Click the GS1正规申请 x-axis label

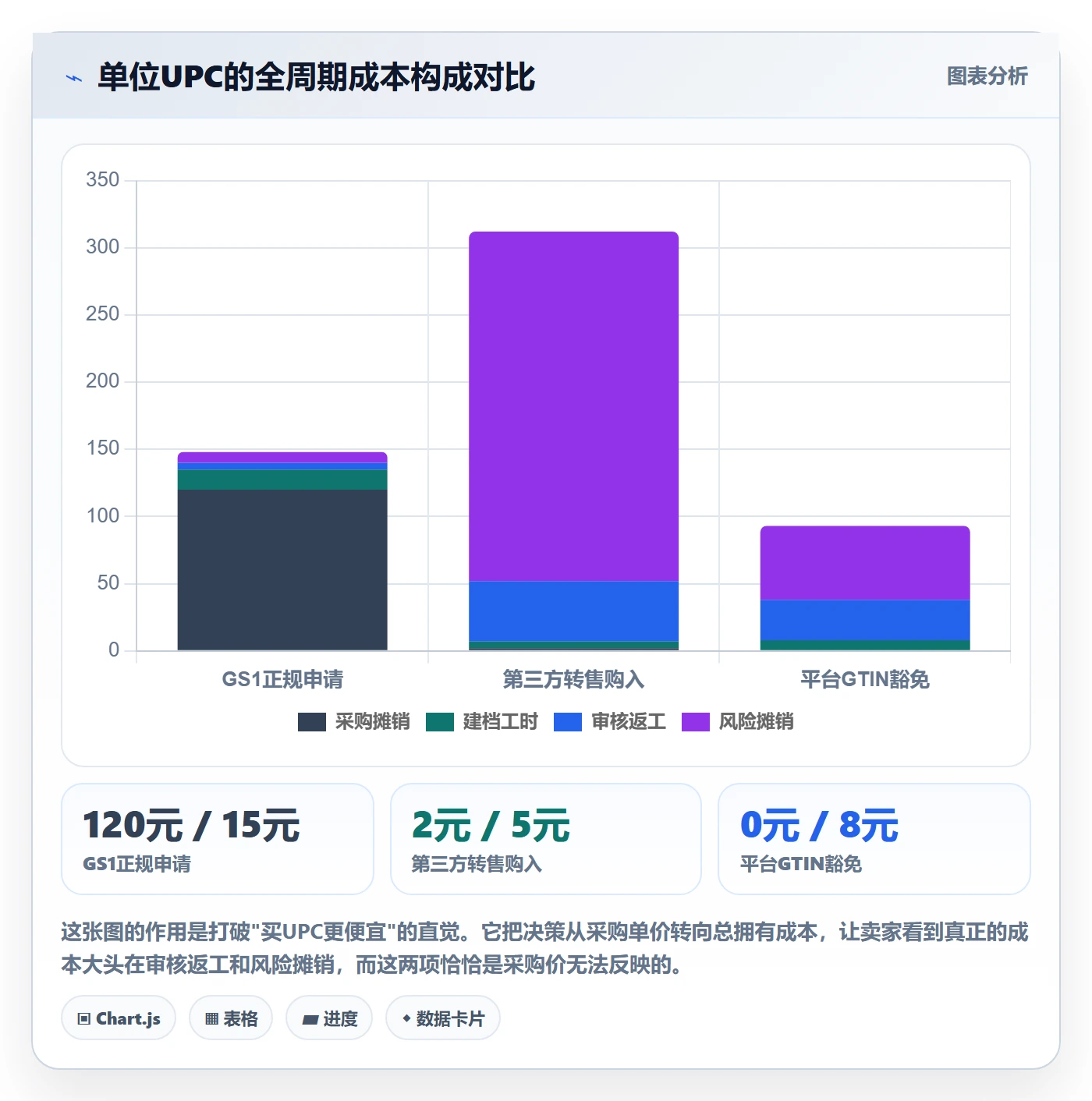point(282,679)
